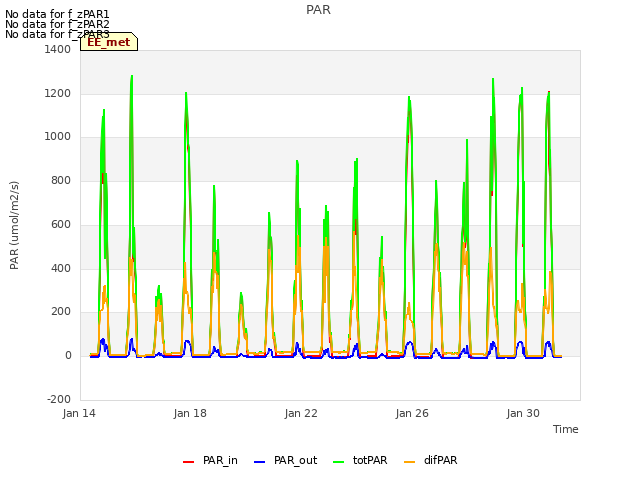Click the 800 y-axis tick label

click(61, 180)
